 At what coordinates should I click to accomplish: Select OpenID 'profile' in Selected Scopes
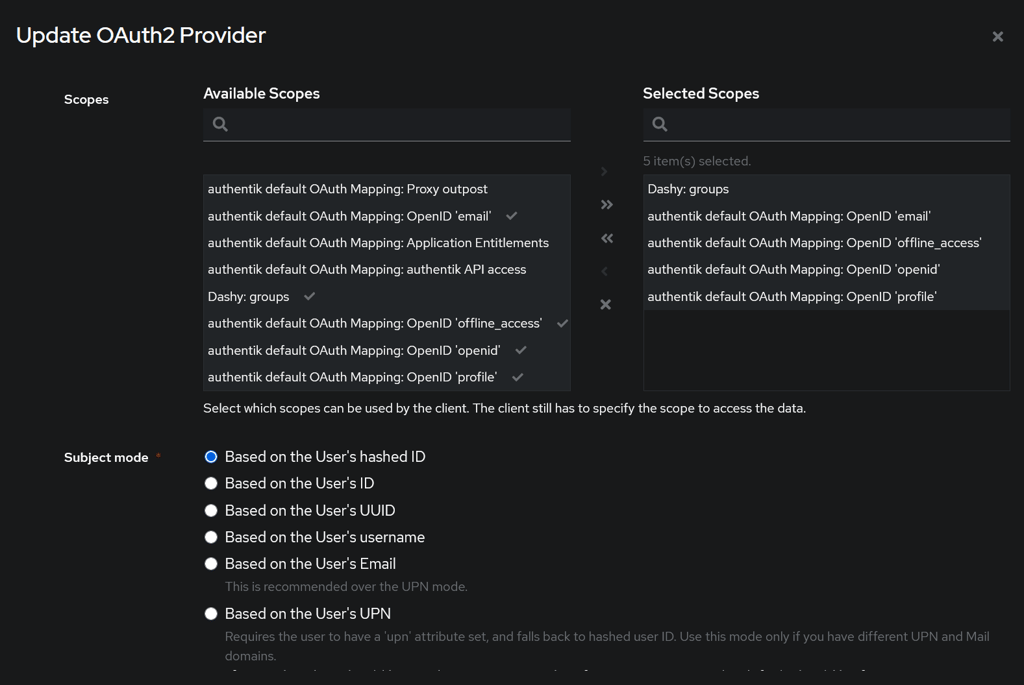coord(826,296)
